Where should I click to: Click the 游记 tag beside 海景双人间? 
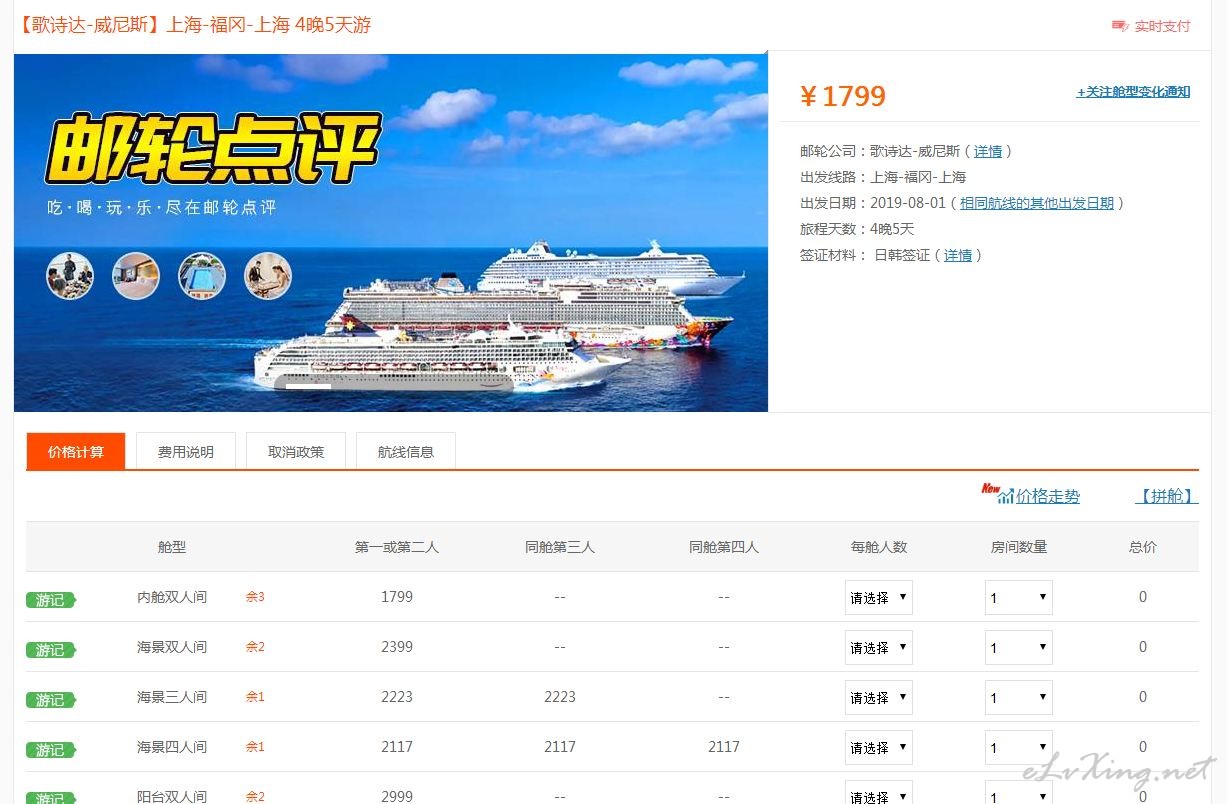[51, 650]
